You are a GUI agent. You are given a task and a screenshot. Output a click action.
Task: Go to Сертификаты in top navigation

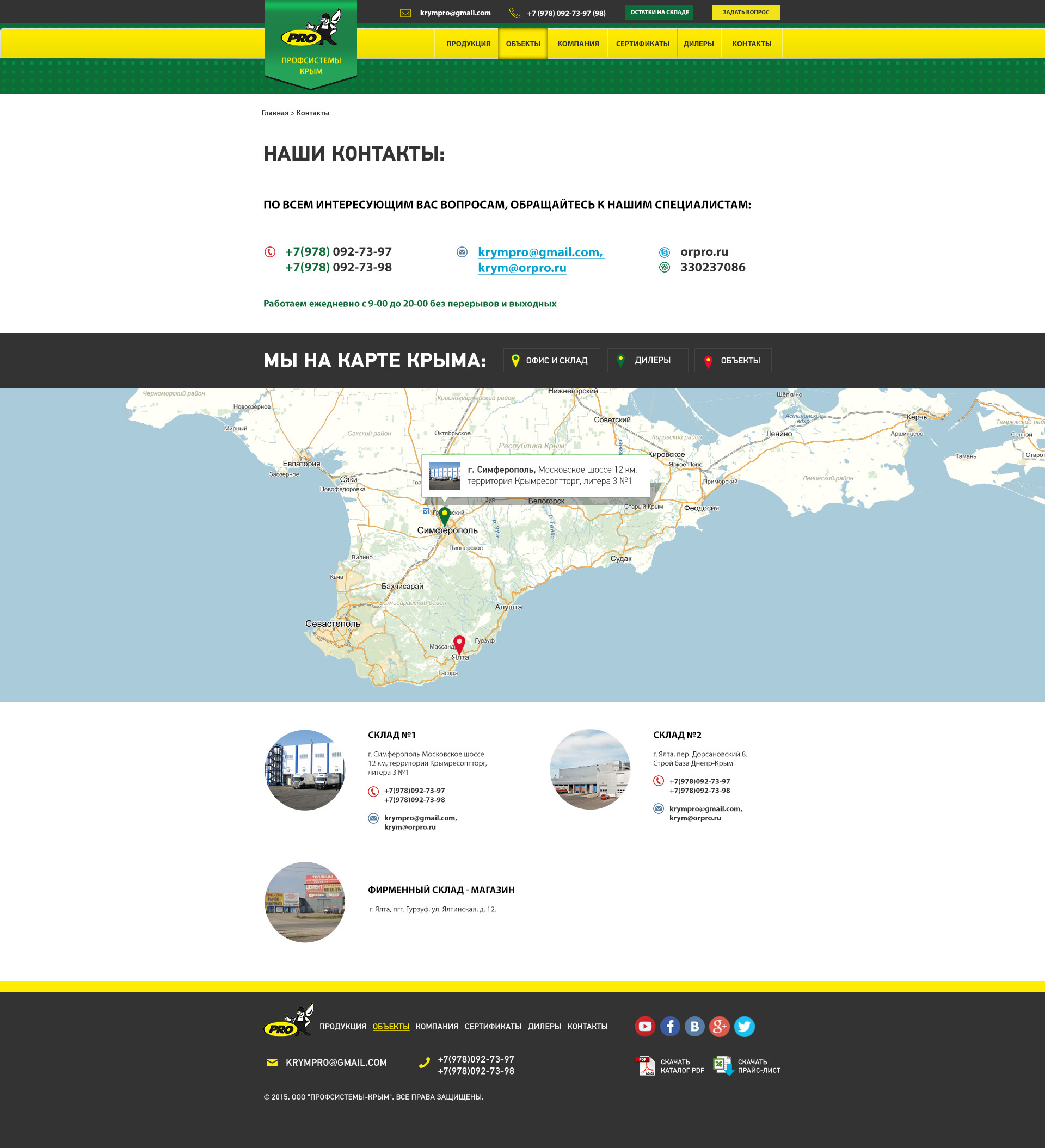pyautogui.click(x=642, y=44)
